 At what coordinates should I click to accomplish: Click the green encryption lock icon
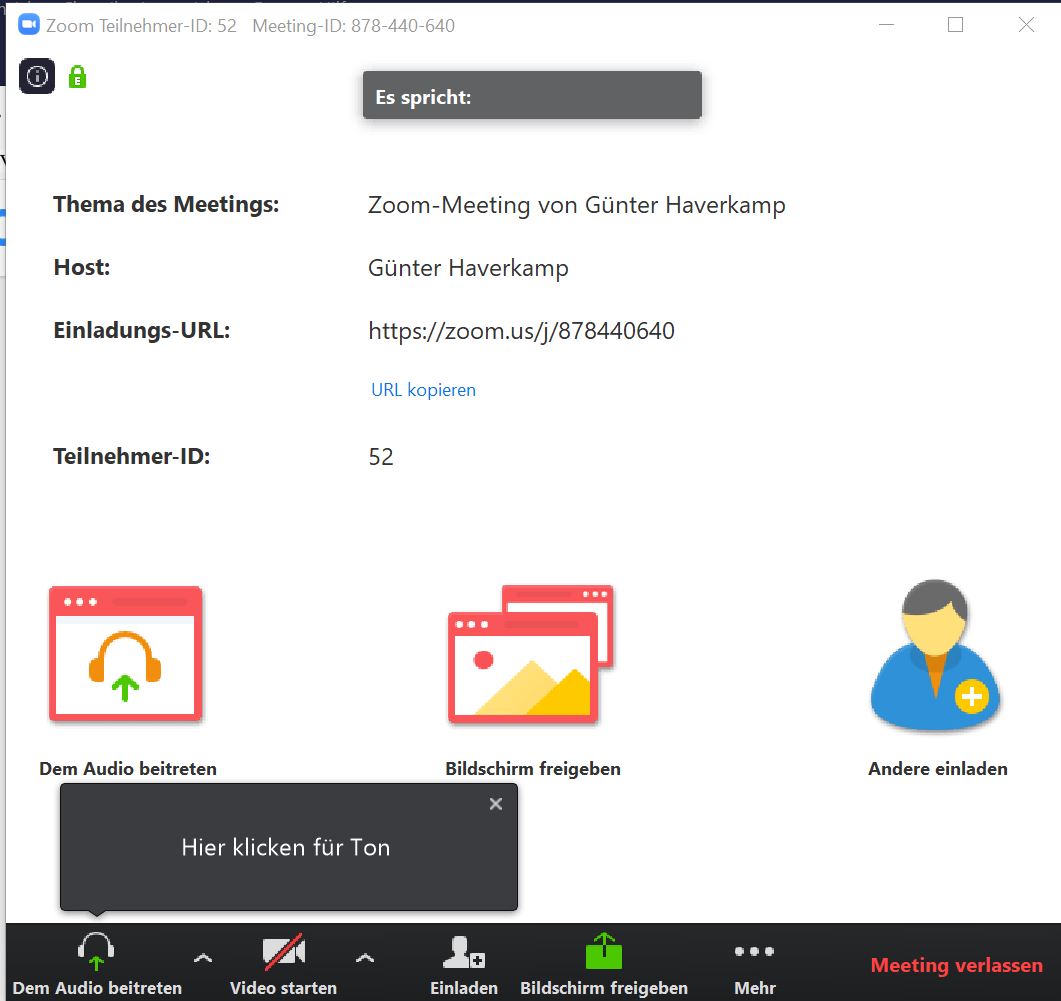pyautogui.click(x=77, y=77)
